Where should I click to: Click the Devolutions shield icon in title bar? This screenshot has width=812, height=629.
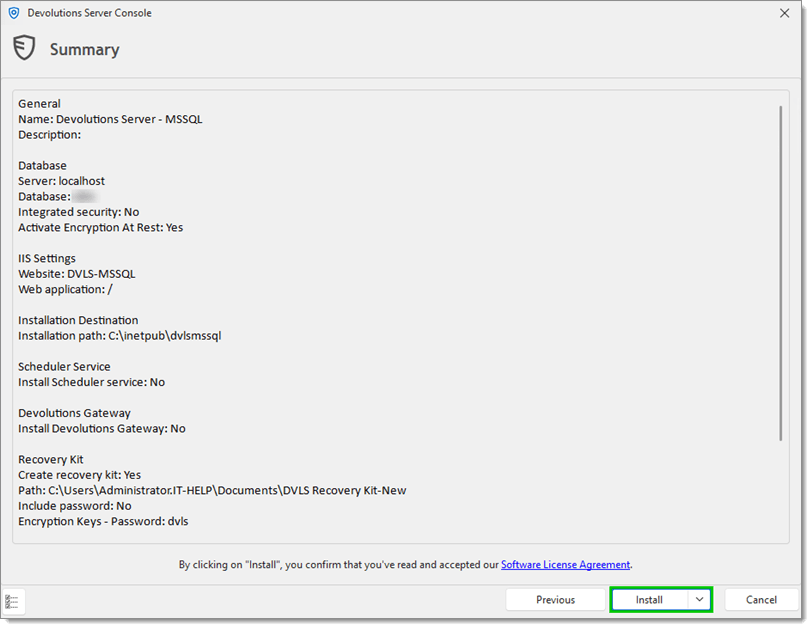click(x=14, y=13)
